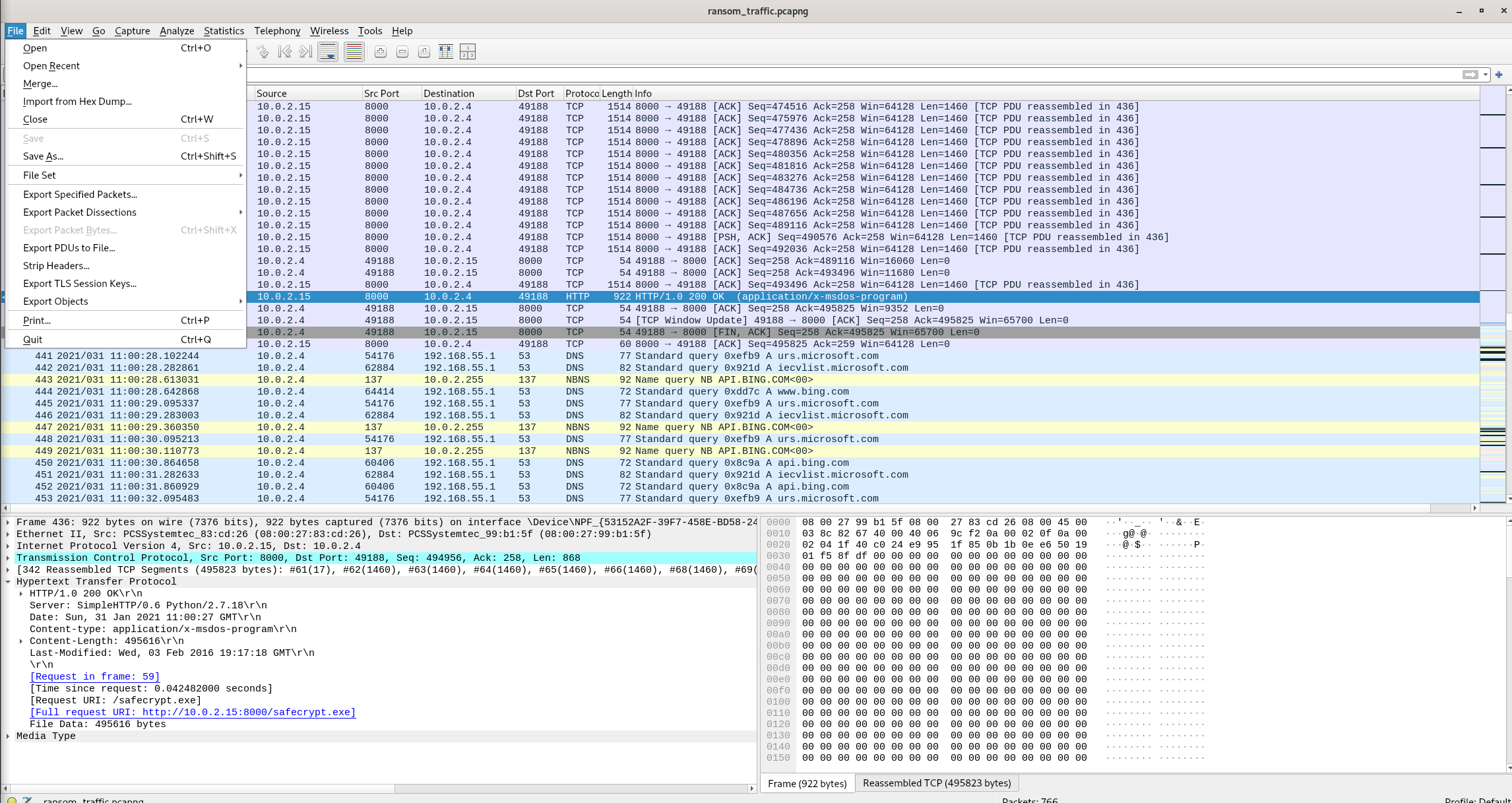
Task: Click the intelligent scrollbar minimap
Action: tap(1492, 294)
